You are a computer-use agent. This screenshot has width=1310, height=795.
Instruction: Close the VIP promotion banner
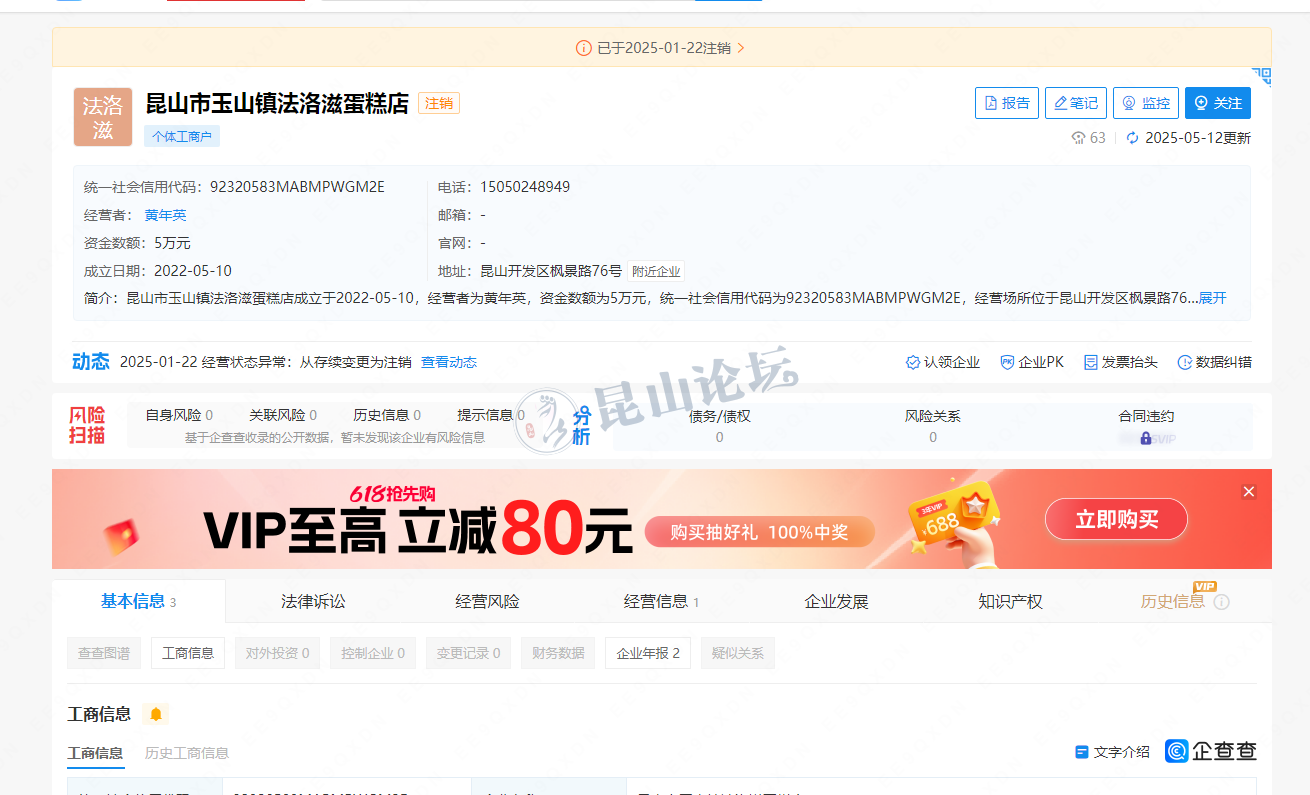point(1248,492)
